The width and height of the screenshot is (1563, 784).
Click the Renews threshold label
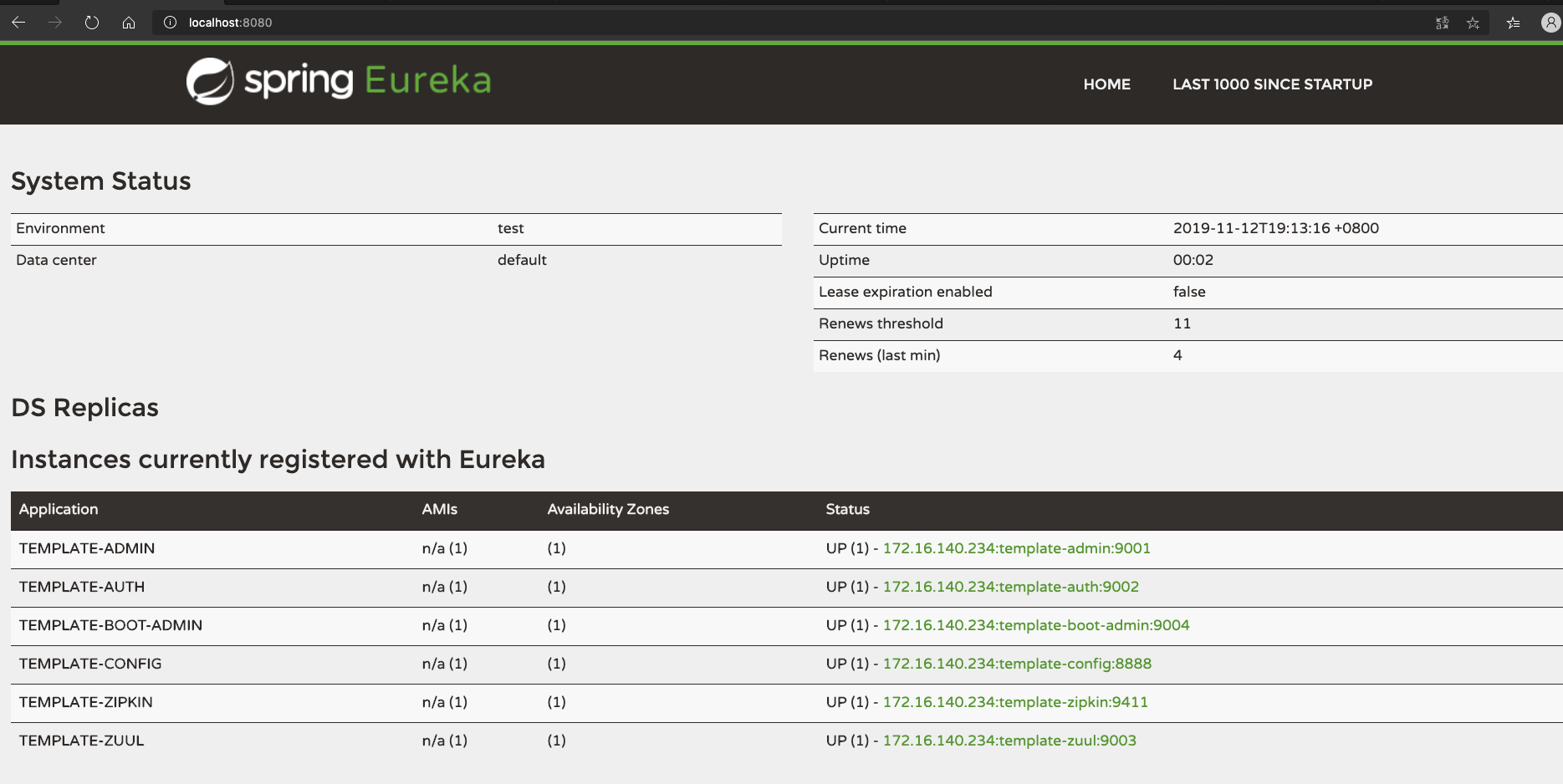pos(881,324)
